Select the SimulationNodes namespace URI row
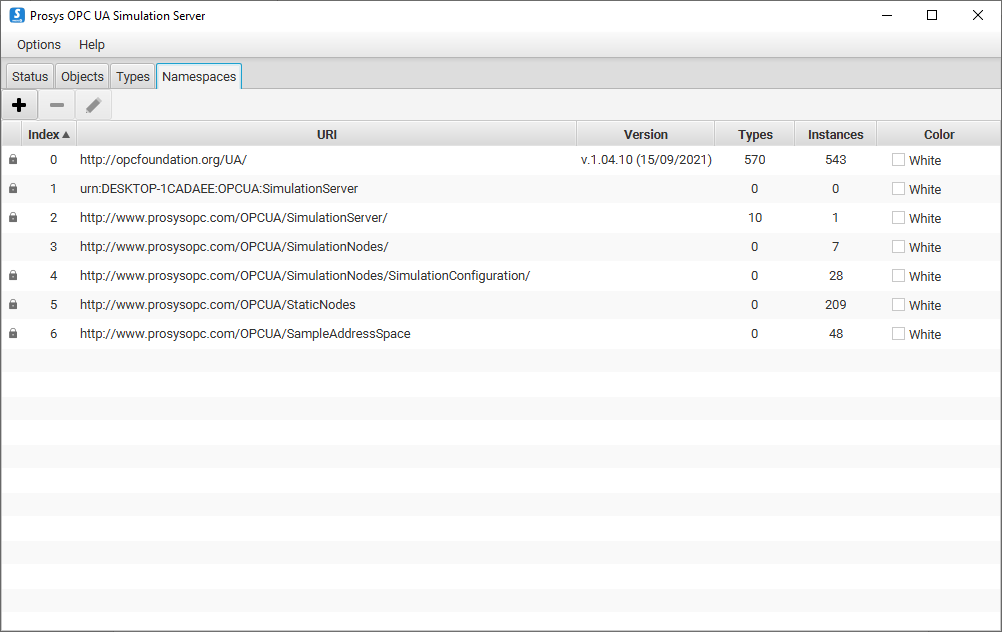 [234, 247]
